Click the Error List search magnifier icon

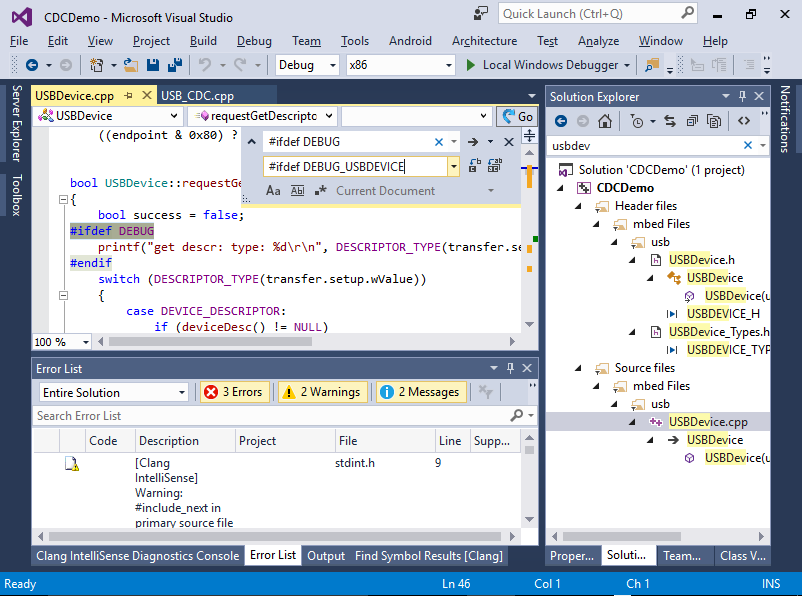coord(517,415)
